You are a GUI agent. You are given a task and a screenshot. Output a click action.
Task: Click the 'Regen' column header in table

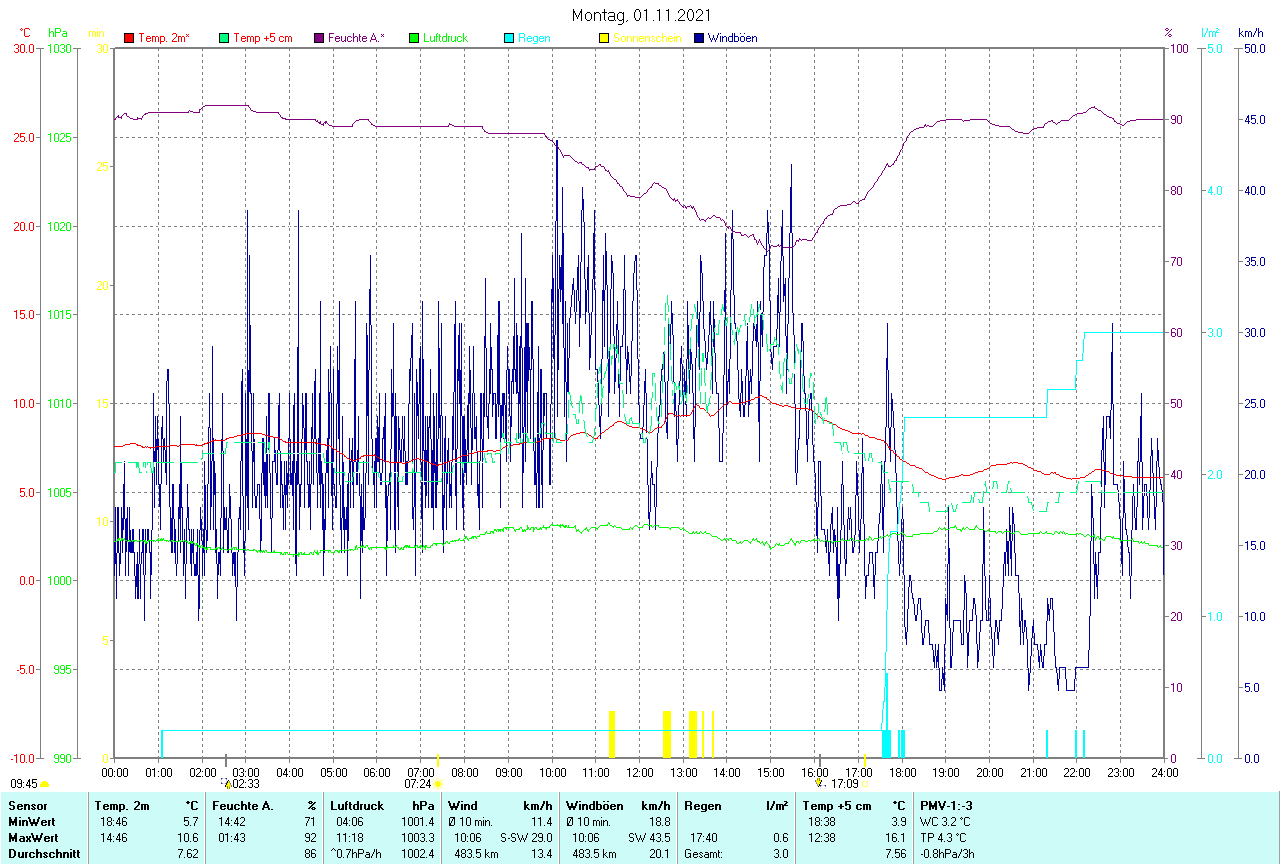[702, 805]
